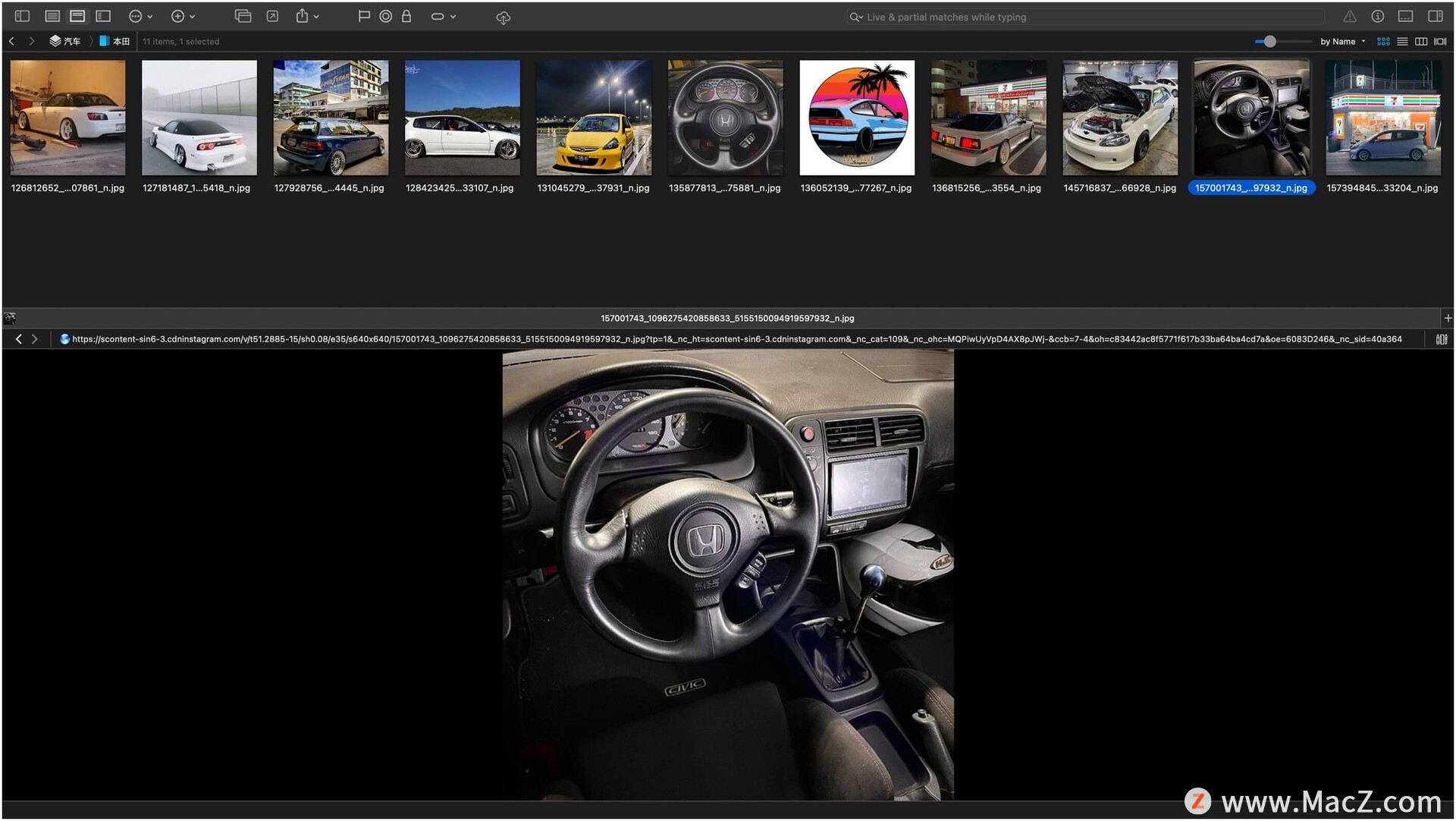
Task: Switch to list view
Action: click(1402, 41)
